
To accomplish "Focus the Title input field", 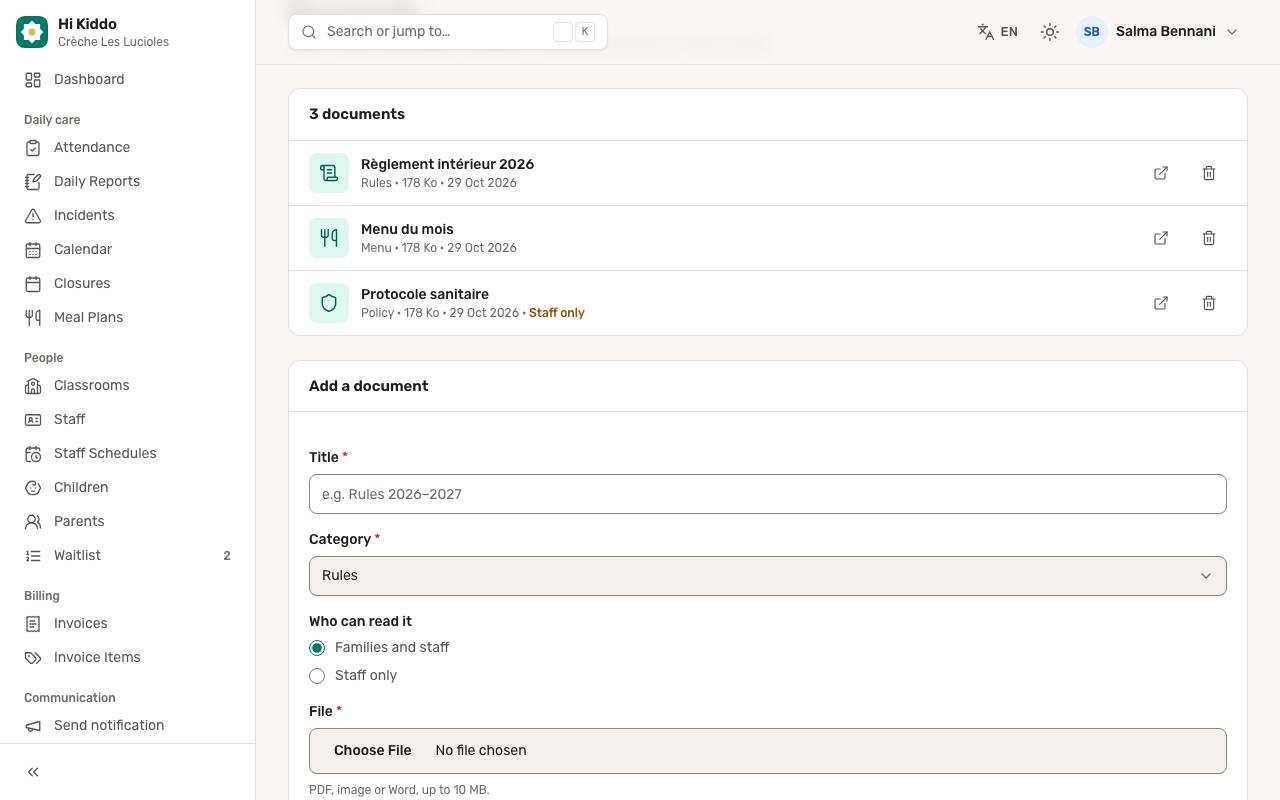I will [x=768, y=494].
